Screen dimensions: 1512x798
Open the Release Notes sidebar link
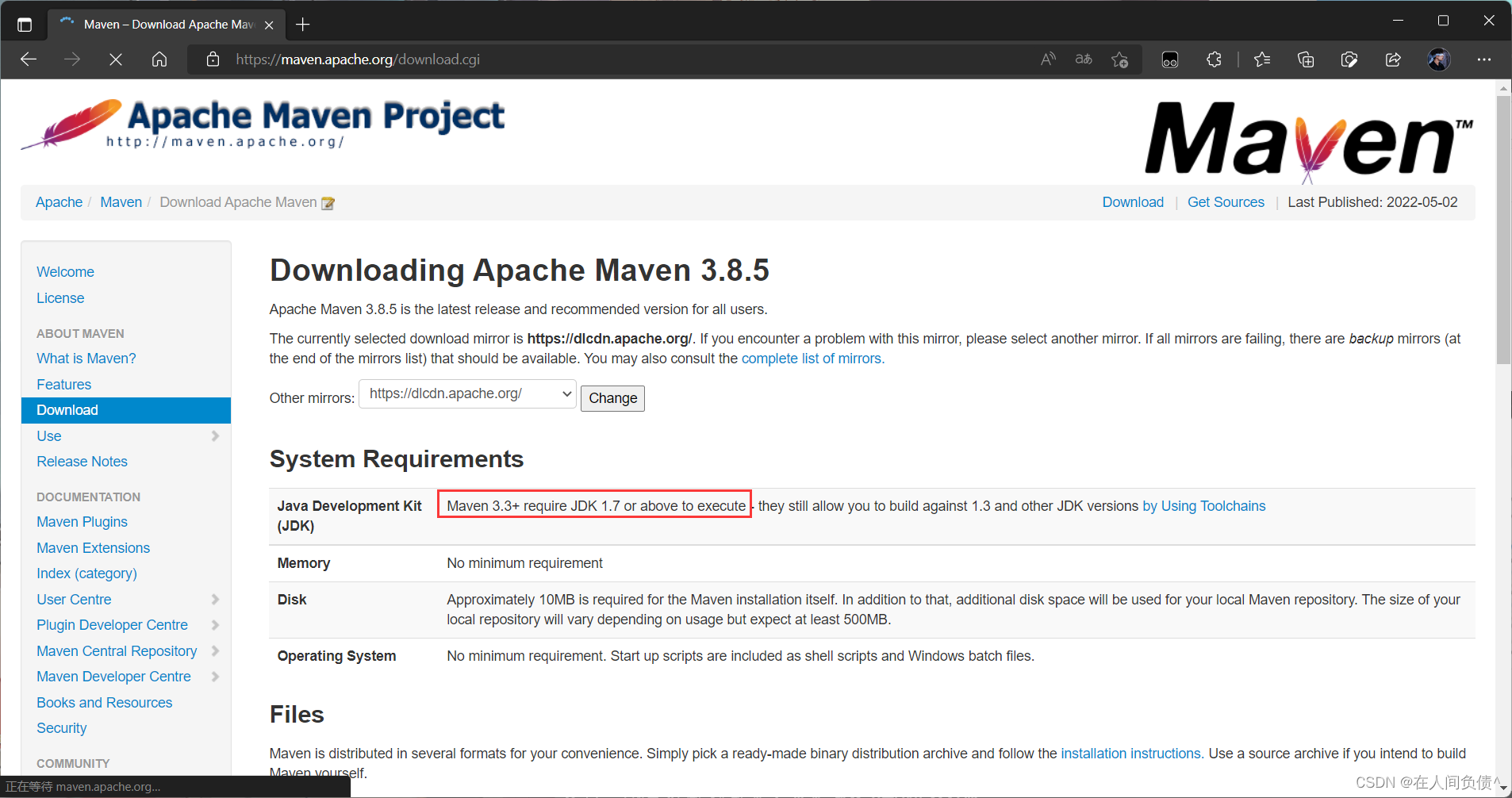tap(82, 462)
